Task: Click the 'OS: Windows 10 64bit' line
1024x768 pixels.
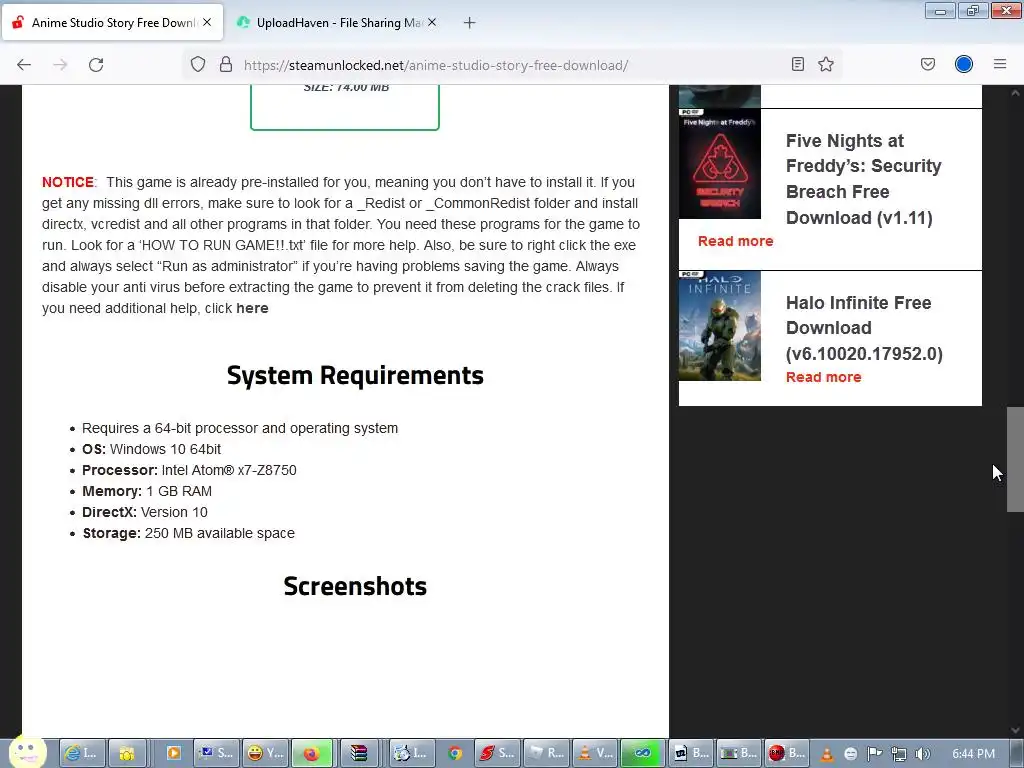Action: (152, 449)
